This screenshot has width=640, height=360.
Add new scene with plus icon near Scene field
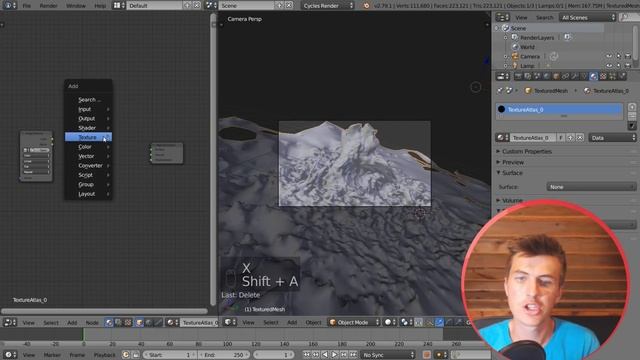click(x=280, y=6)
